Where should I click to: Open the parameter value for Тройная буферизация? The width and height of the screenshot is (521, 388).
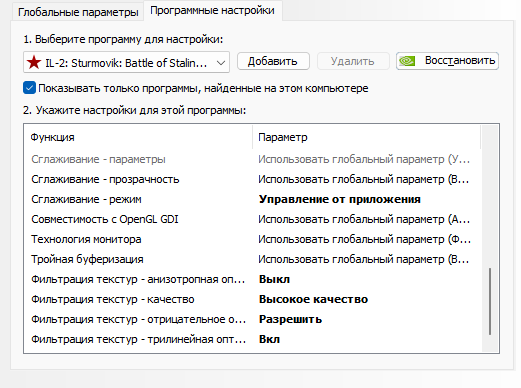tap(364, 259)
